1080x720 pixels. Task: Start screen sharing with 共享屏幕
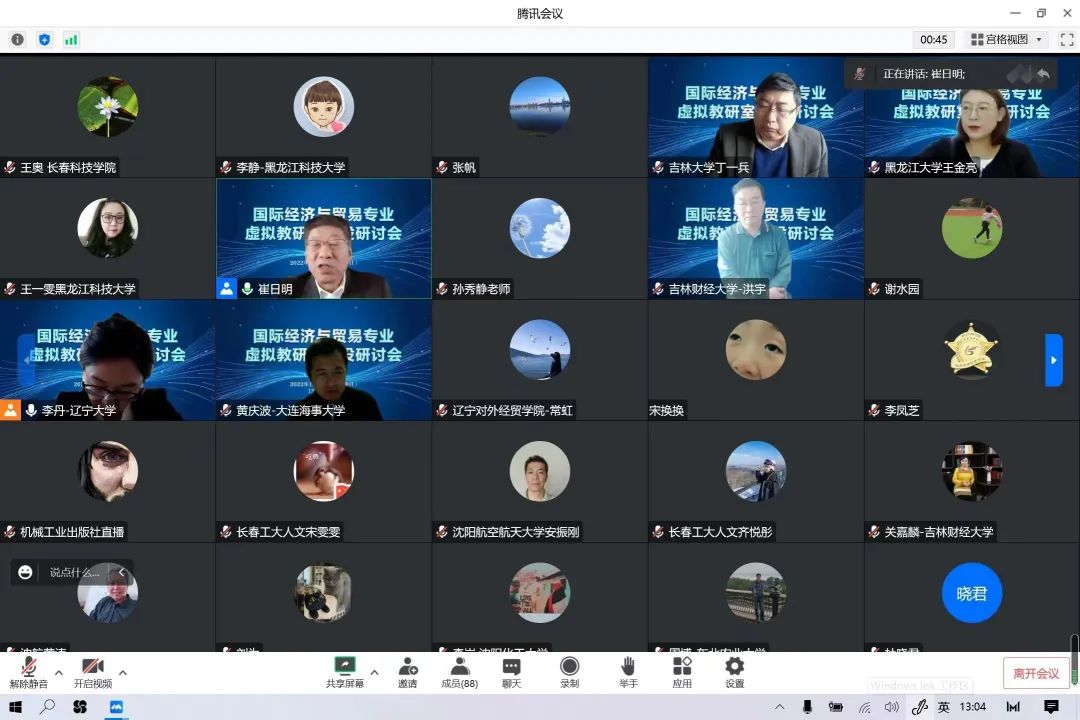[x=344, y=672]
